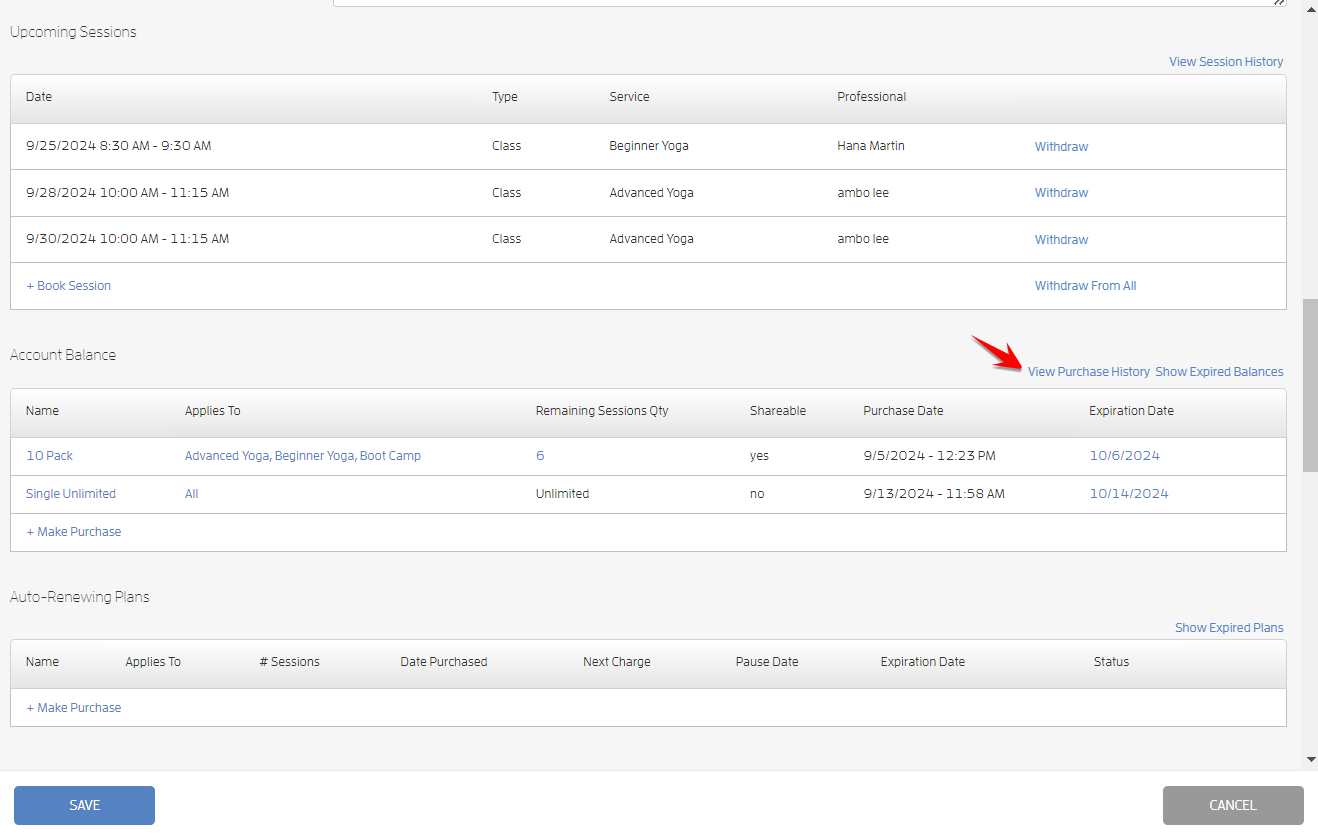Click Show Expired Balances
This screenshot has width=1318, height=837.
click(1219, 372)
